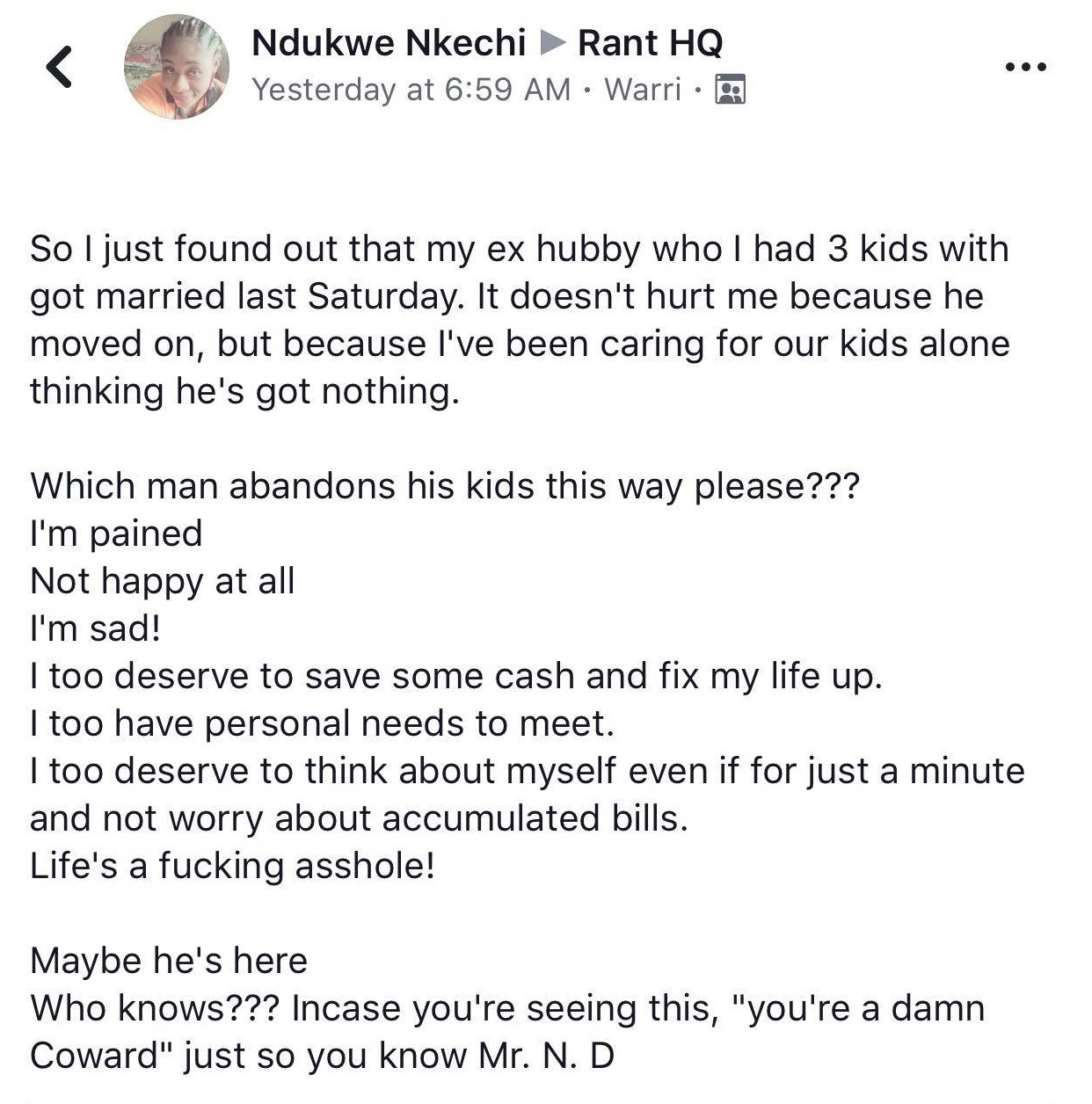Click the arrow between author and group

(x=552, y=42)
